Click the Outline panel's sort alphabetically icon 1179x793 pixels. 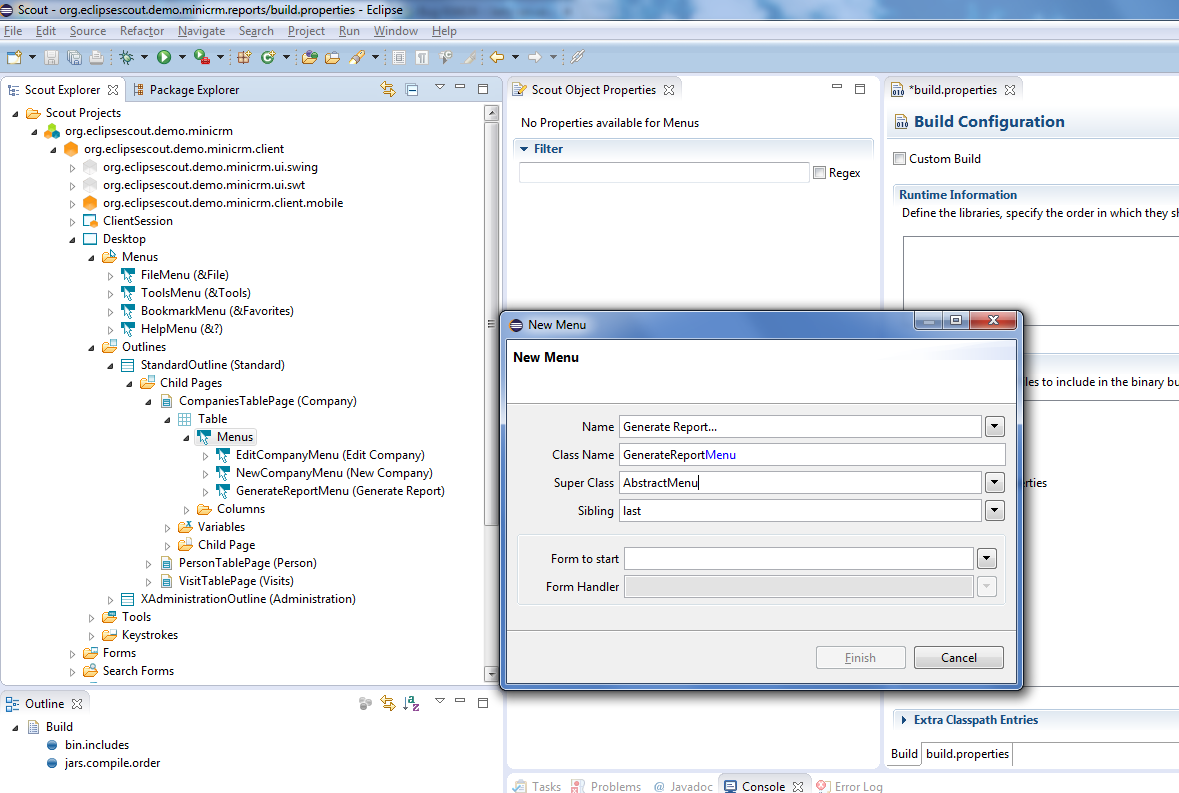point(411,704)
